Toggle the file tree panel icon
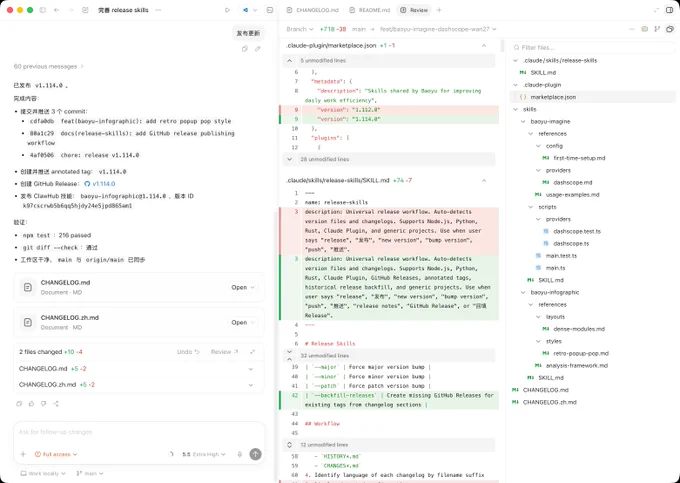 click(x=670, y=29)
